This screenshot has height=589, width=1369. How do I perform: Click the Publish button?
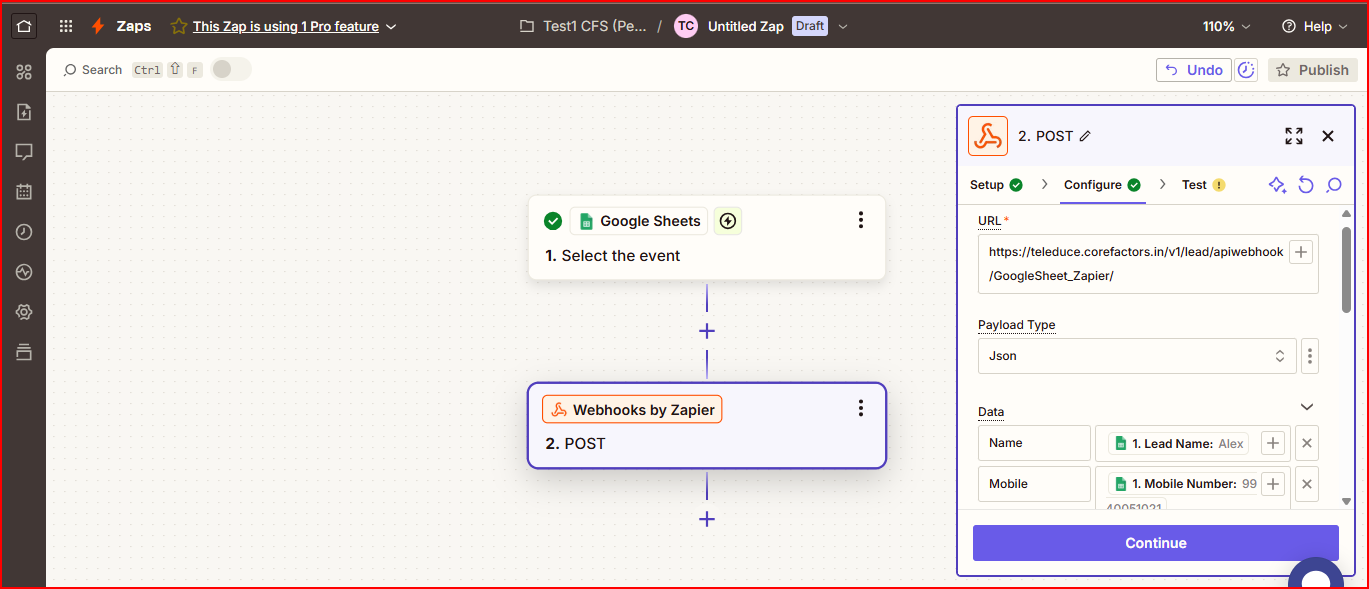point(1313,70)
